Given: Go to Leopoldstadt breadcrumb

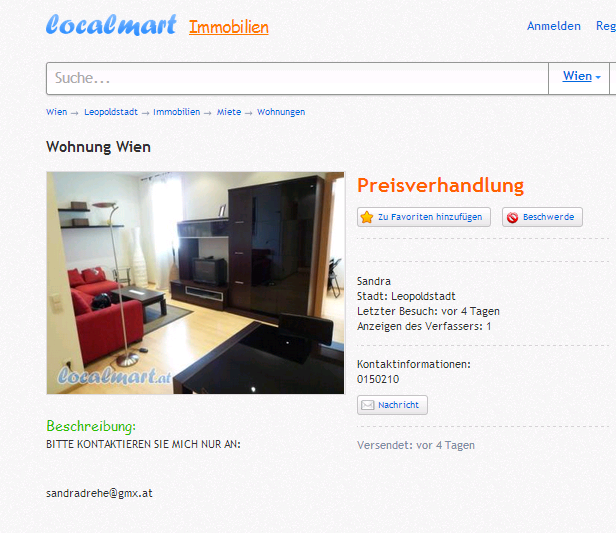Looking at the screenshot, I should (x=111, y=112).
